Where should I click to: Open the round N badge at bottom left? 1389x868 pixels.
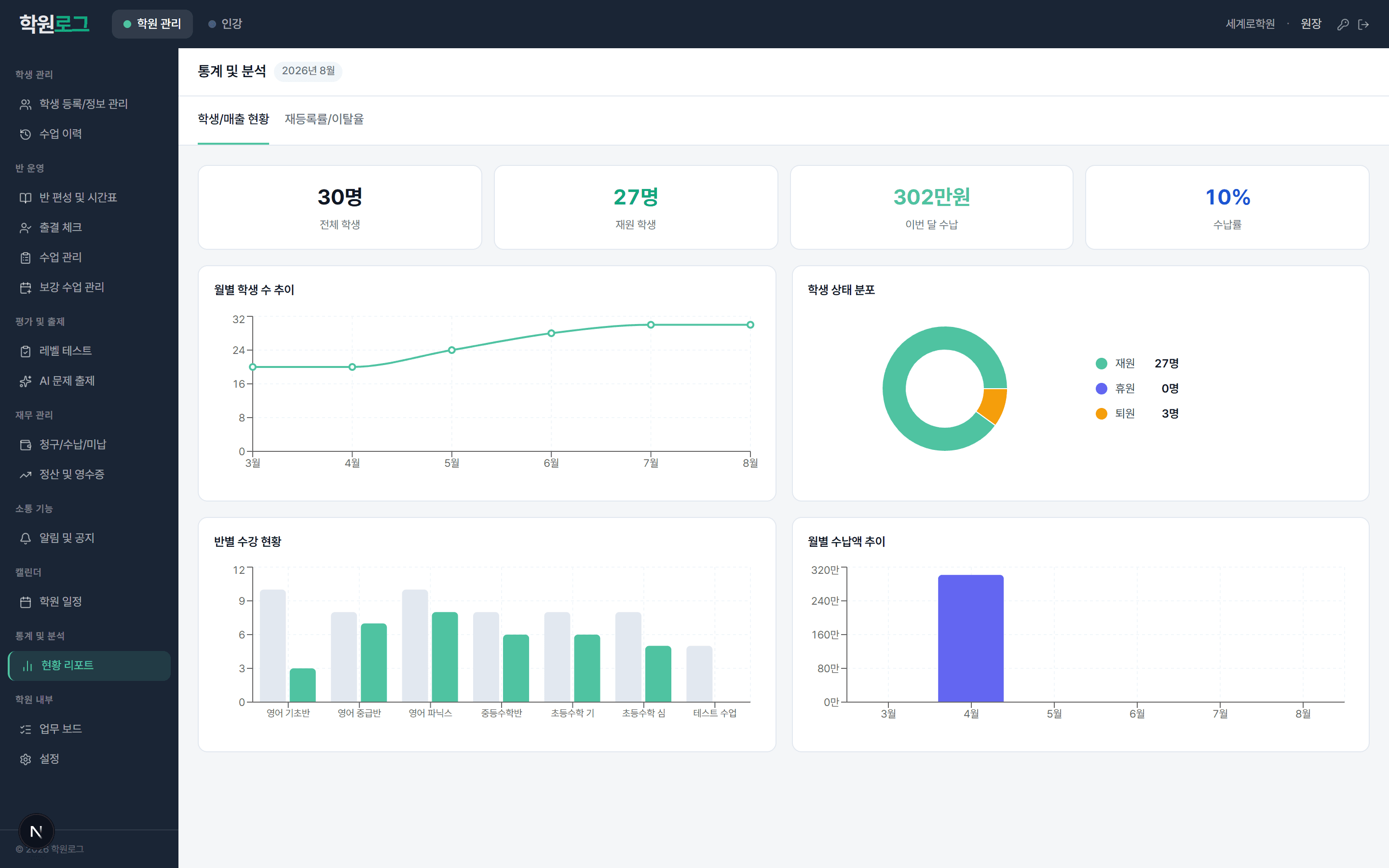click(x=37, y=831)
